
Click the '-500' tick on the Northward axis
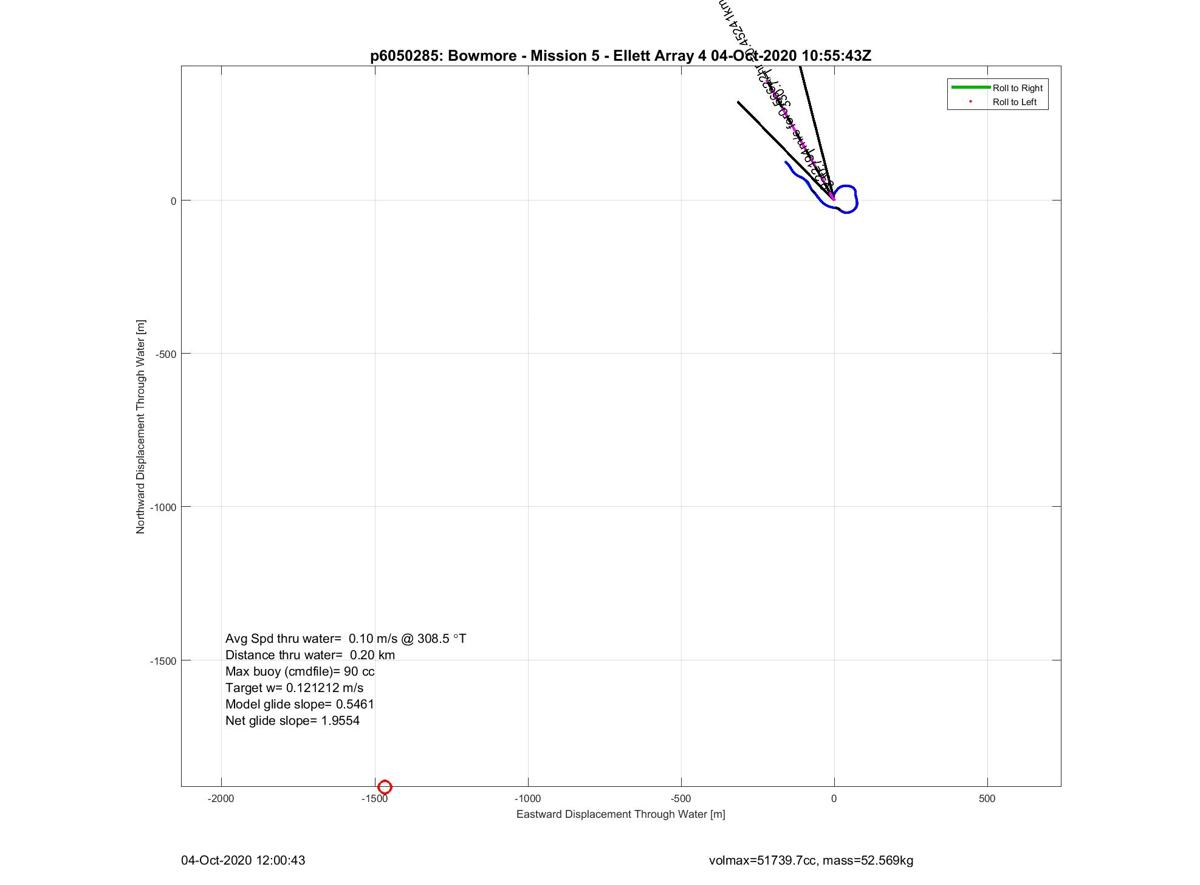(165, 354)
